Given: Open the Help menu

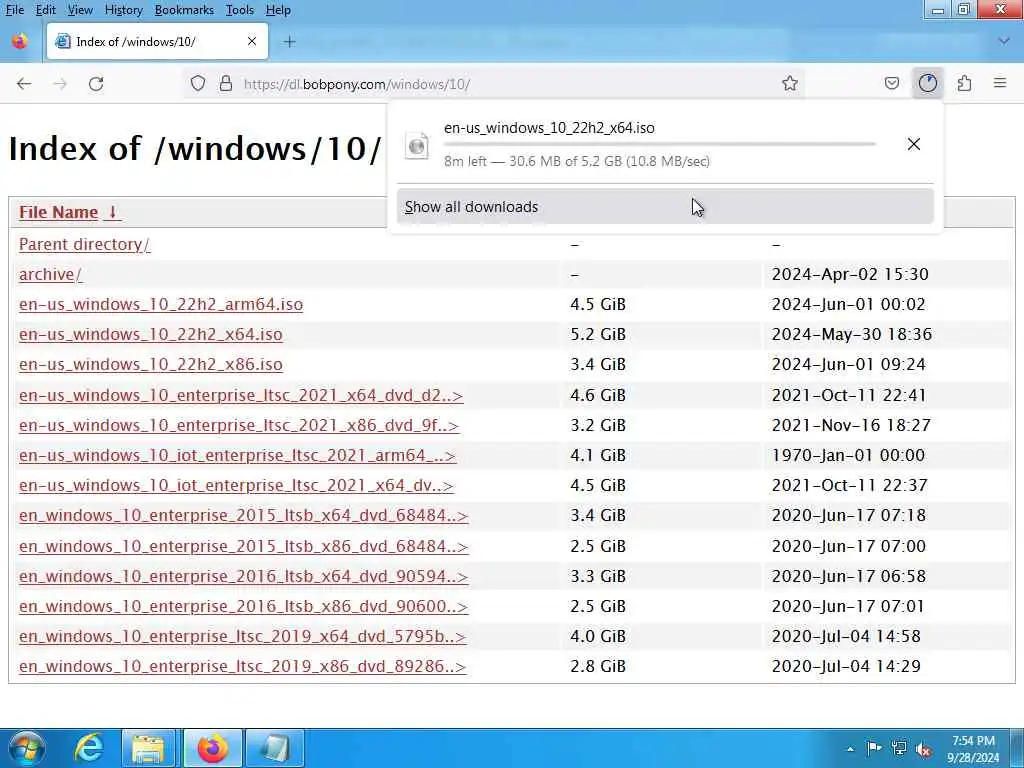Looking at the screenshot, I should [x=278, y=10].
